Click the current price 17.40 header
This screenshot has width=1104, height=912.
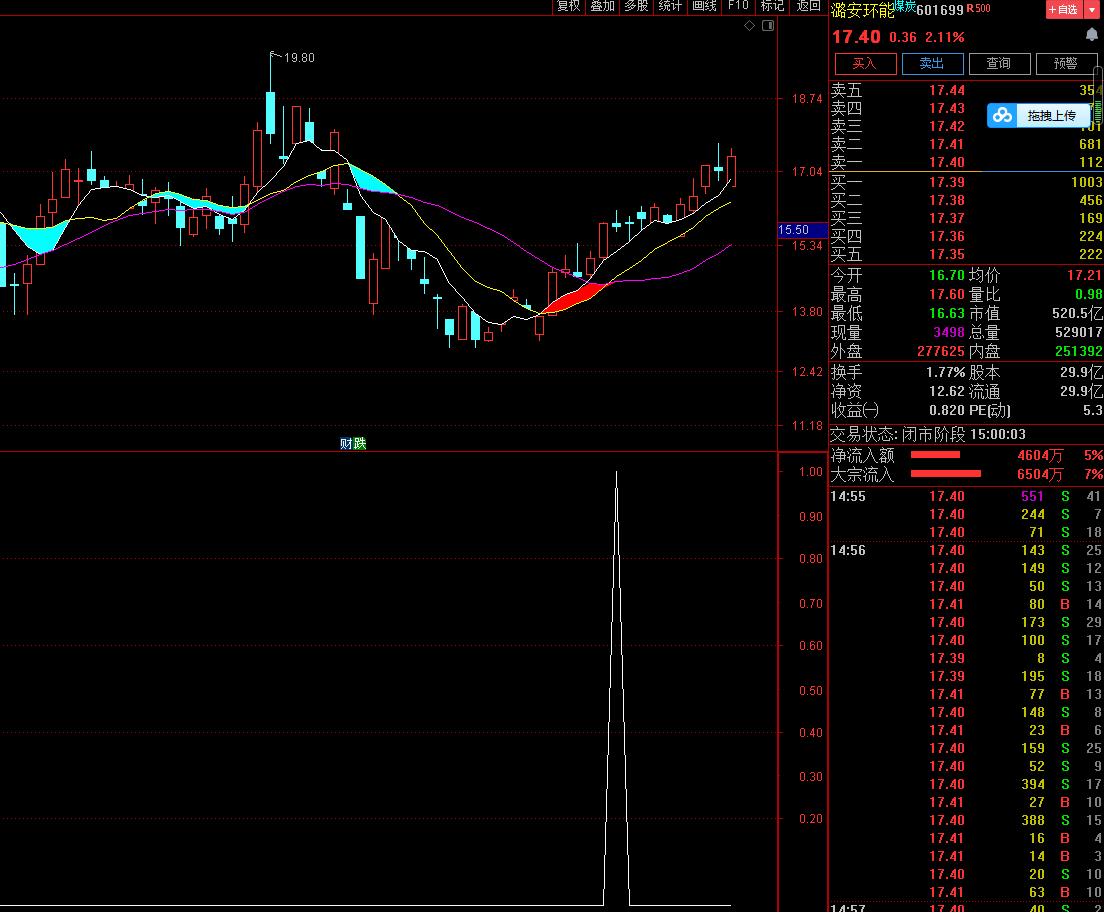[x=857, y=37]
